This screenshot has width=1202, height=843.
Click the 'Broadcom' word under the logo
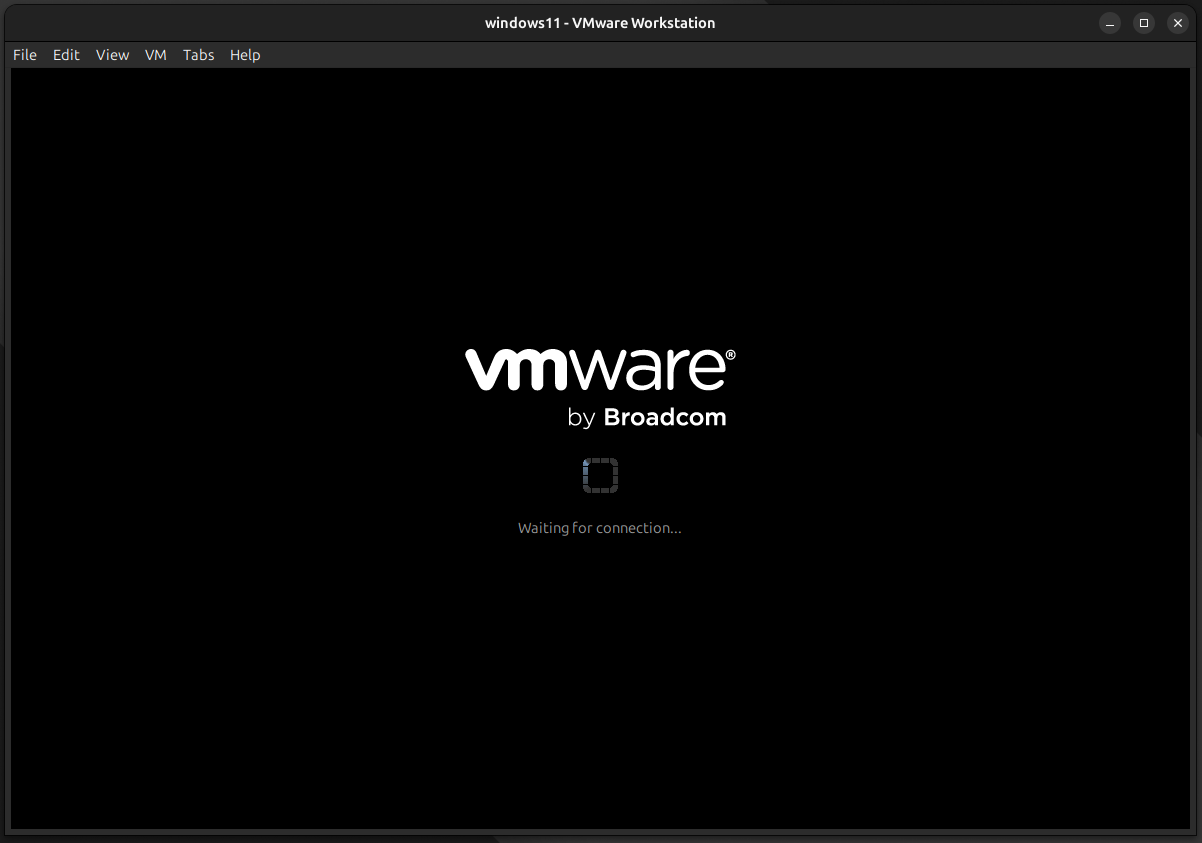[x=665, y=417]
